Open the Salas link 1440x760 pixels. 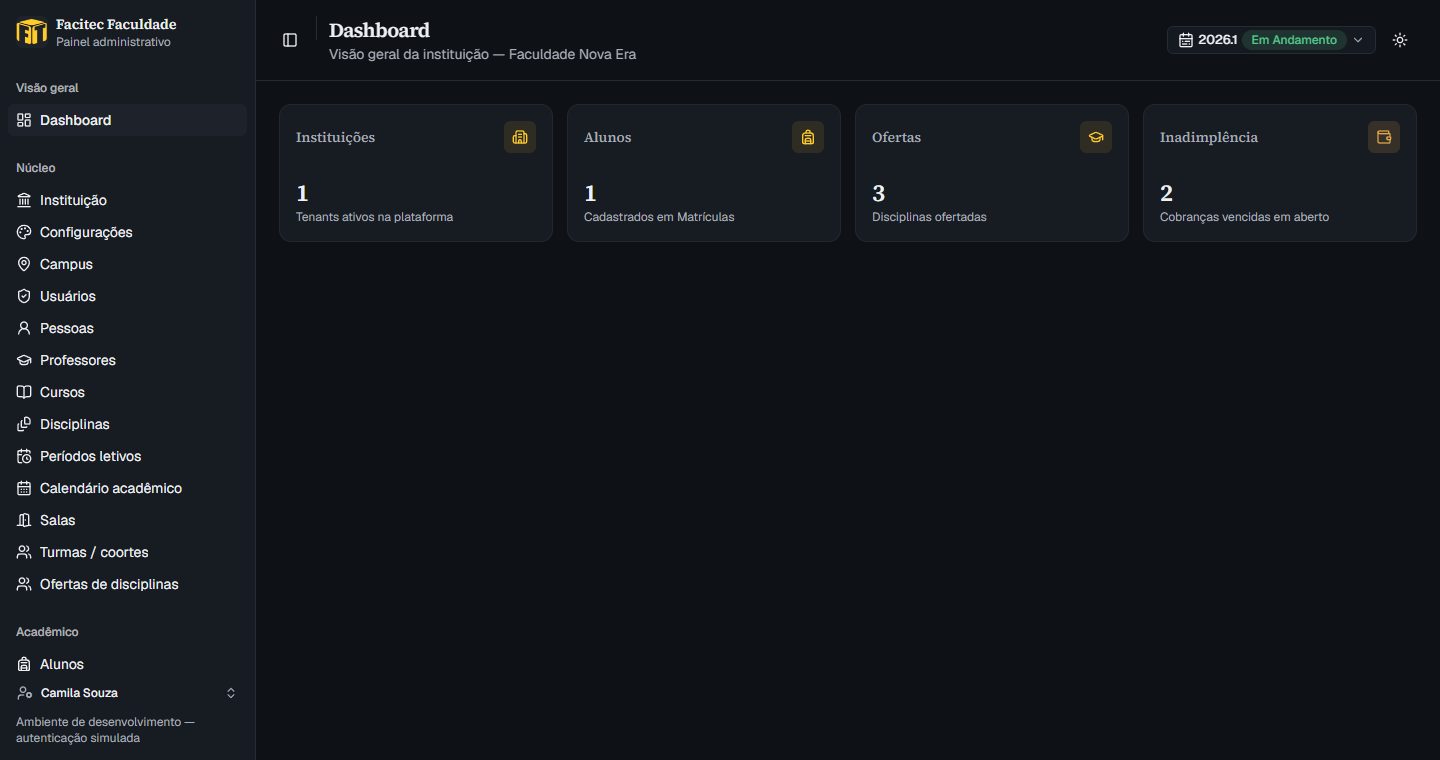tap(127, 520)
